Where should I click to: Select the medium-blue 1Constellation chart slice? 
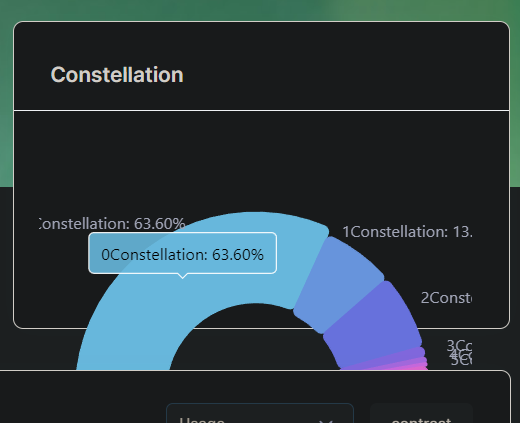[x=337, y=283]
